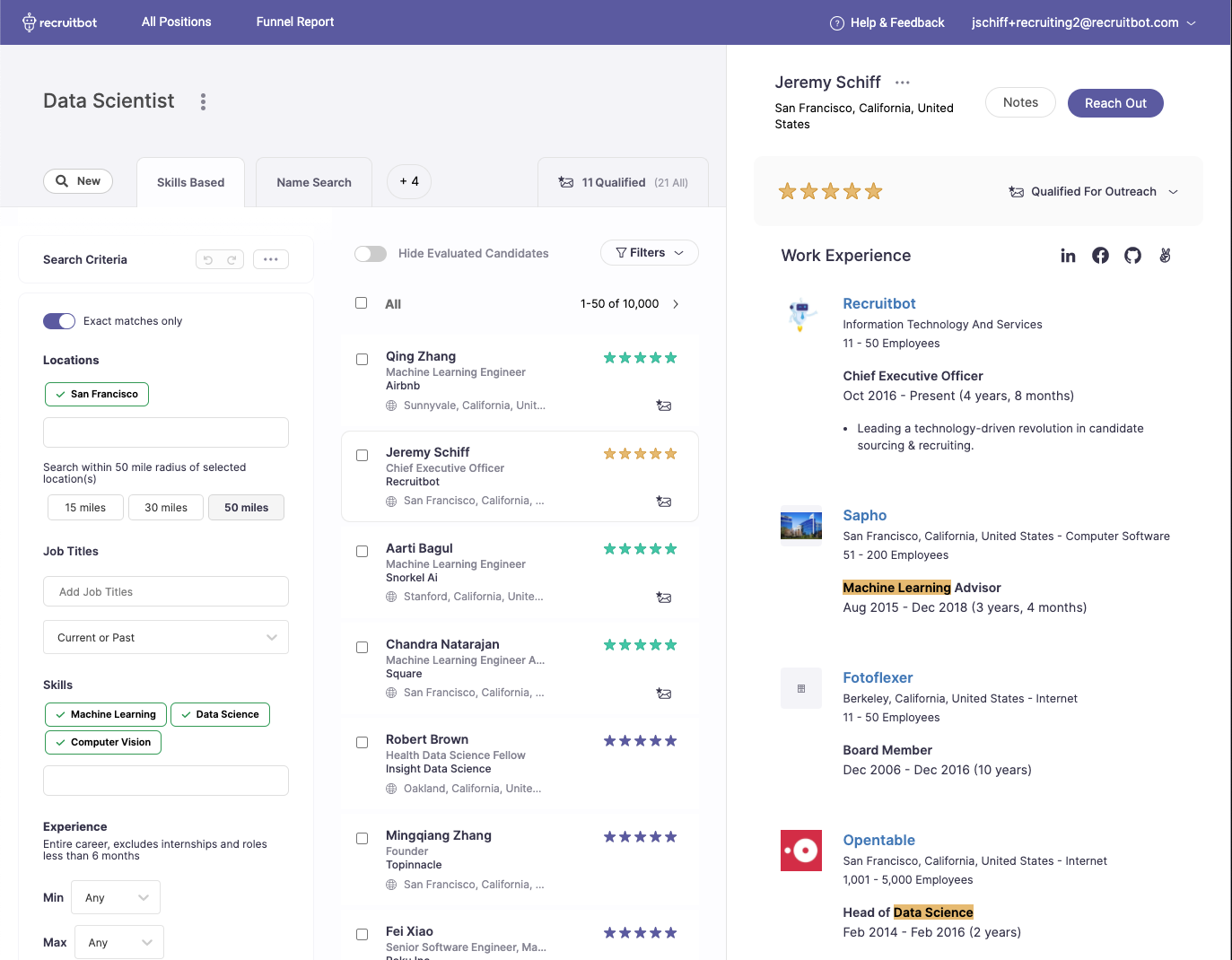The image size is (1232, 960).
Task: Open the Qualified For Outreach dropdown
Action: click(x=1094, y=191)
